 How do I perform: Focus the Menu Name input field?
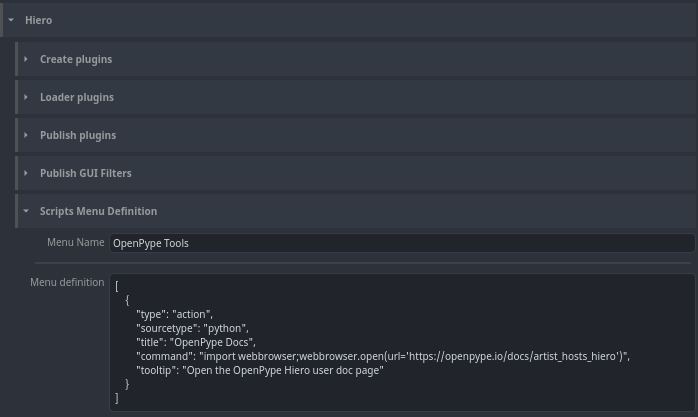402,243
